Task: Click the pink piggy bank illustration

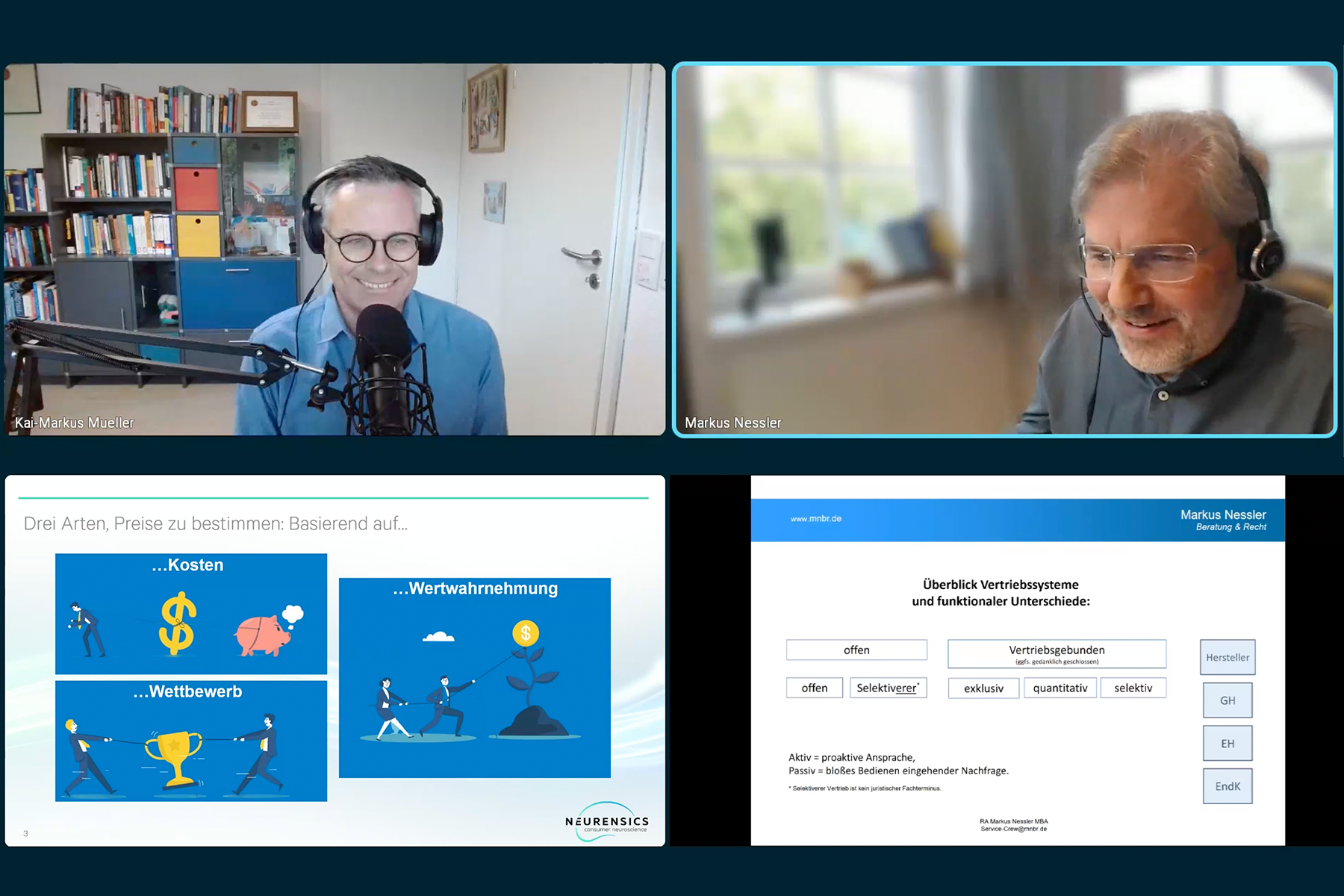Action: (263, 635)
